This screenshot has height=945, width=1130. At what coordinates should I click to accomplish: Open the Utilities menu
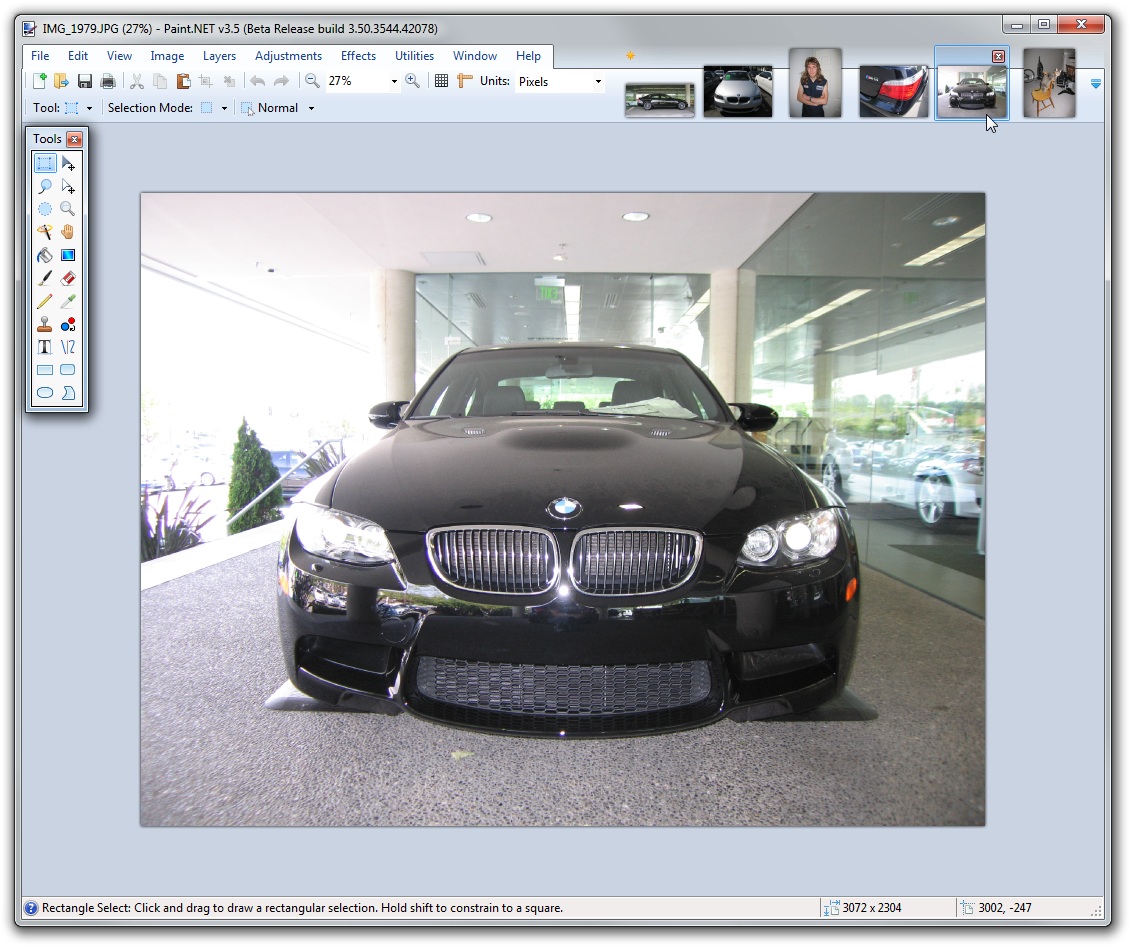pyautogui.click(x=414, y=56)
